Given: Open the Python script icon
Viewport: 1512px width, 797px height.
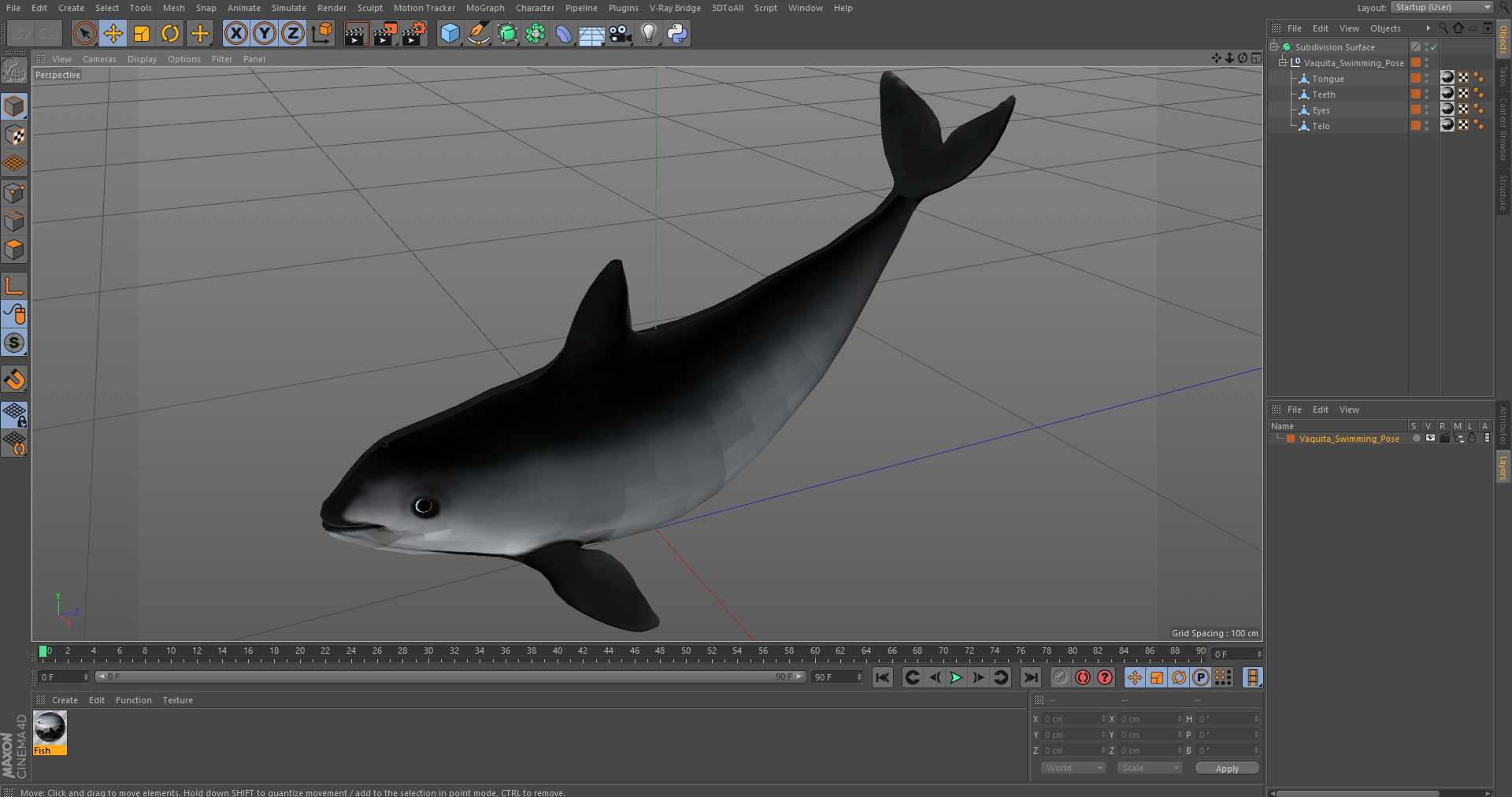Looking at the screenshot, I should [677, 33].
